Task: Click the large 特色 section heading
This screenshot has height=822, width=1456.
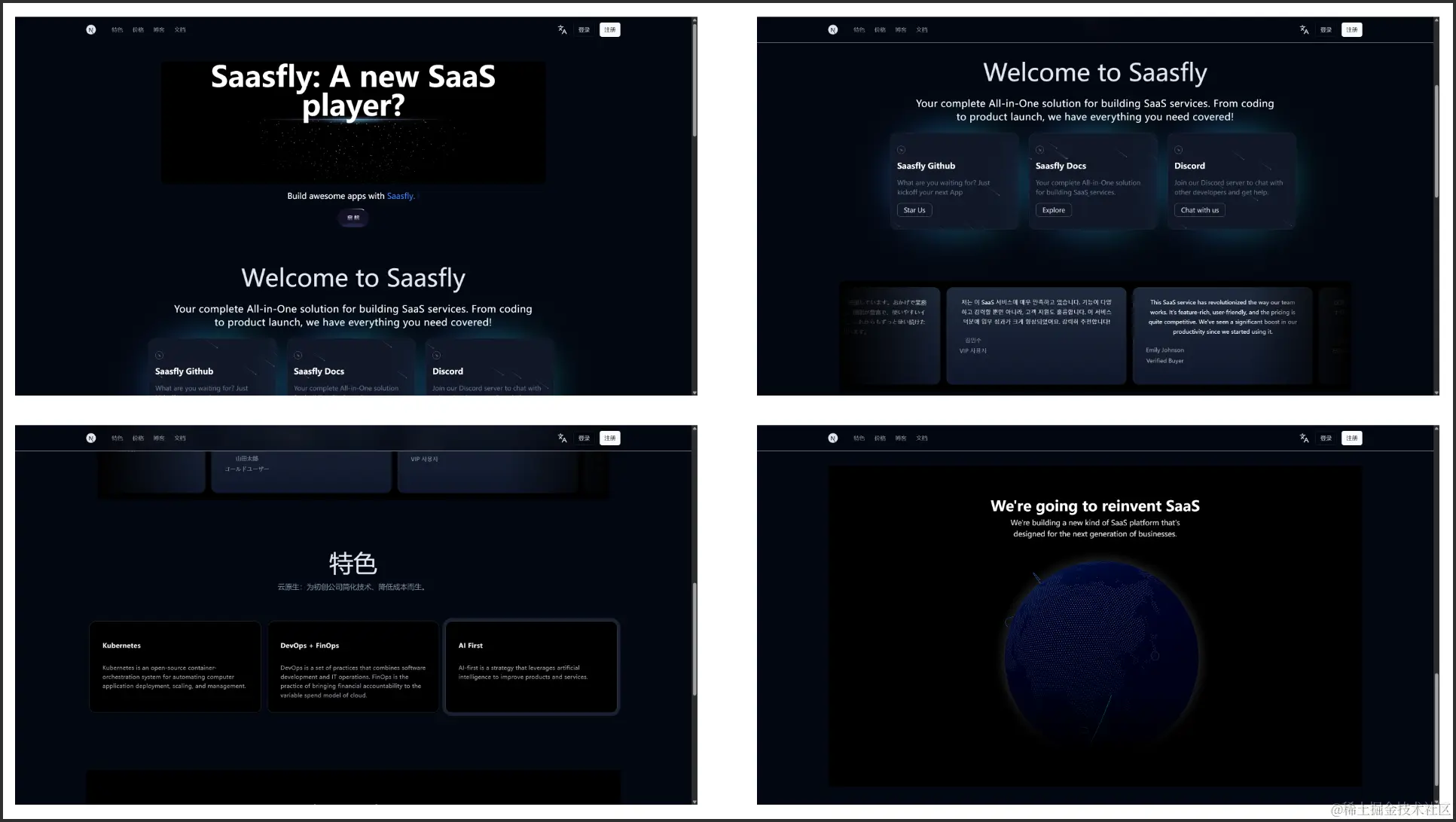Action: pyautogui.click(x=353, y=563)
